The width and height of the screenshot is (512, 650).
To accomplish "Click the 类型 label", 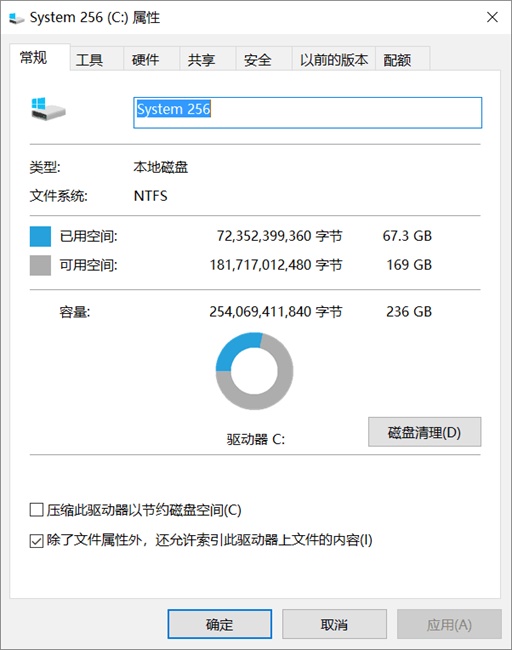I will 45,167.
